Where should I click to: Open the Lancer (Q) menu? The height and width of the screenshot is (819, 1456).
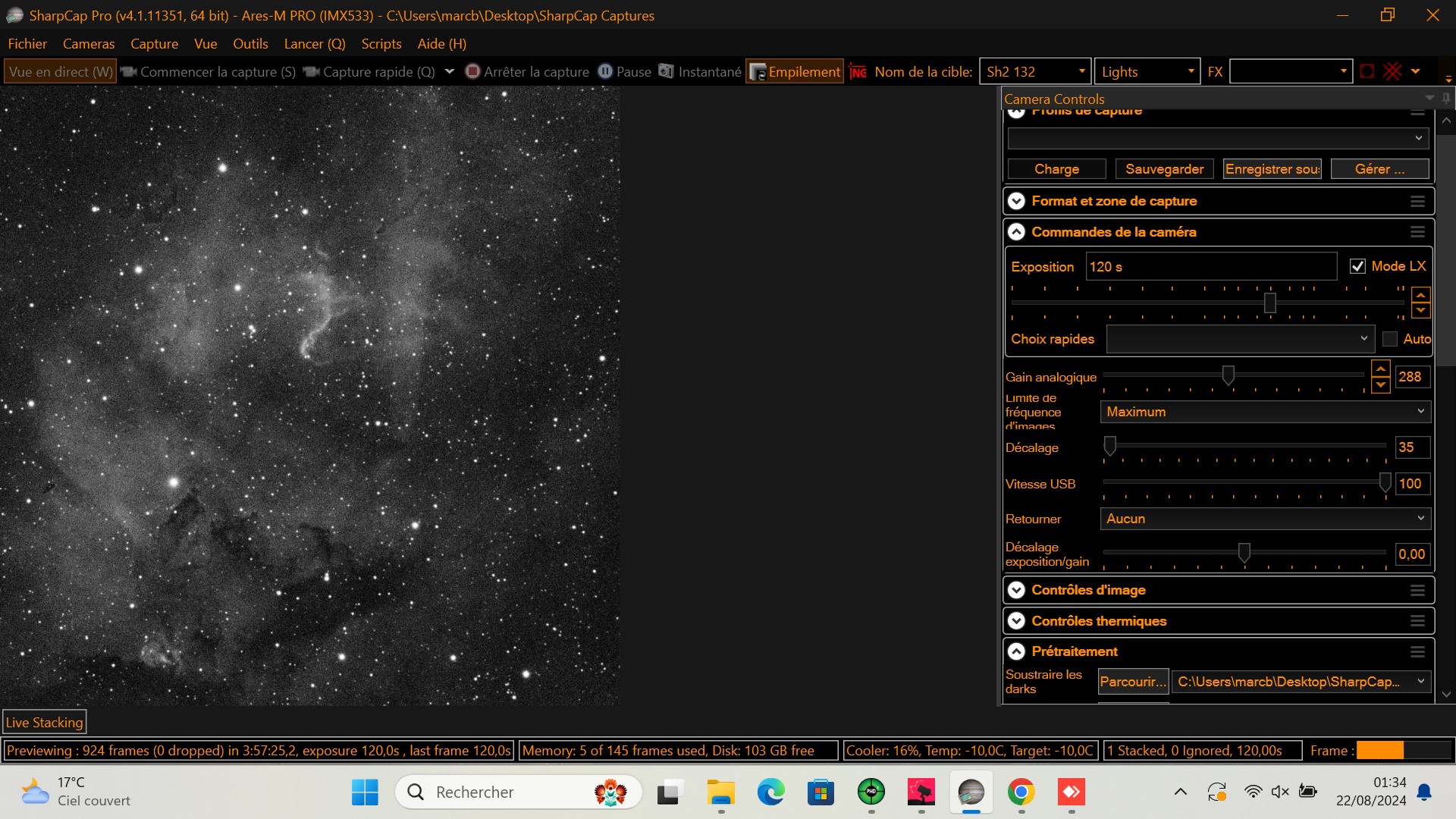[x=315, y=44]
